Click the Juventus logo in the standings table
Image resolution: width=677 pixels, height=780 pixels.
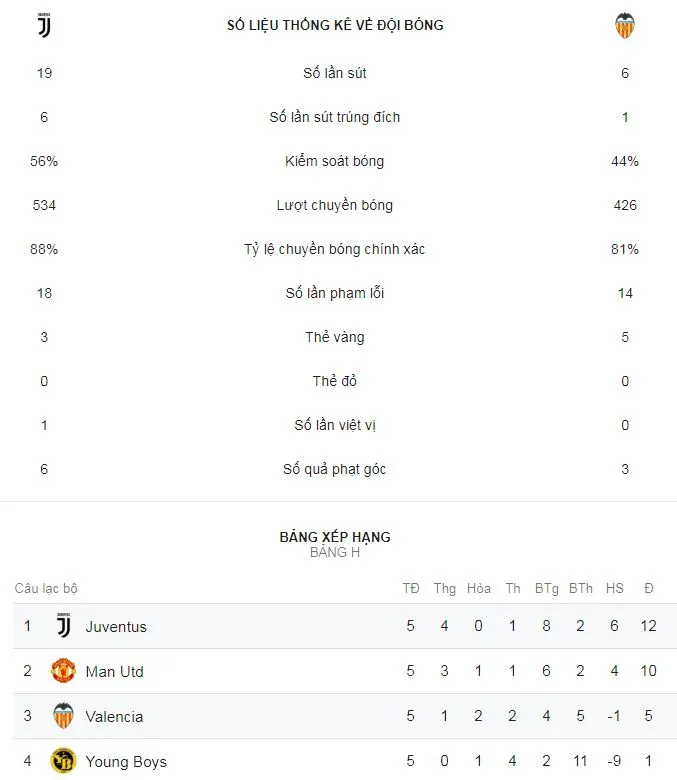coord(63,626)
